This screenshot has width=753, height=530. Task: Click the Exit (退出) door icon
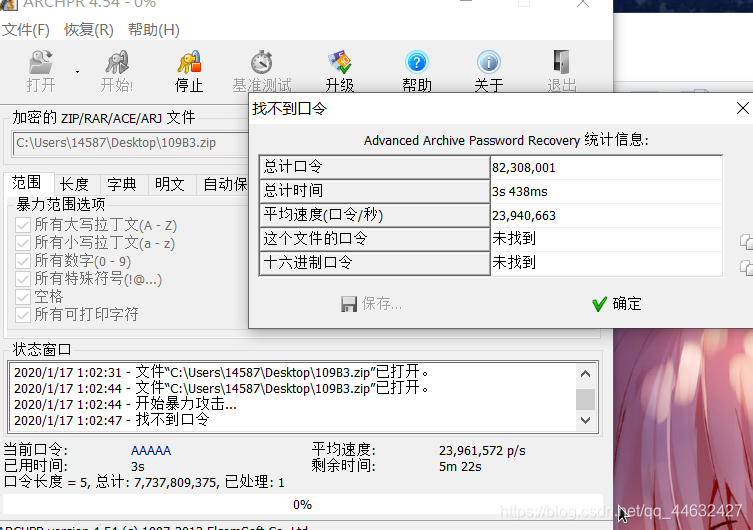561,62
